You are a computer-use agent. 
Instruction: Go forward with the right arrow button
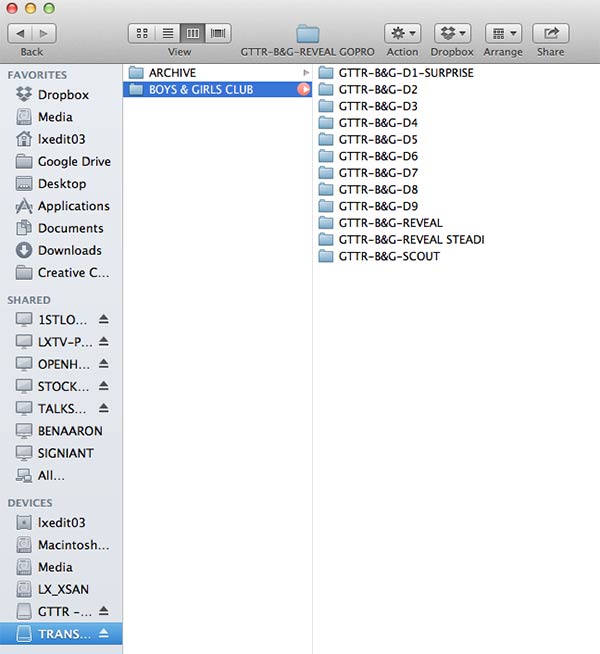44,33
